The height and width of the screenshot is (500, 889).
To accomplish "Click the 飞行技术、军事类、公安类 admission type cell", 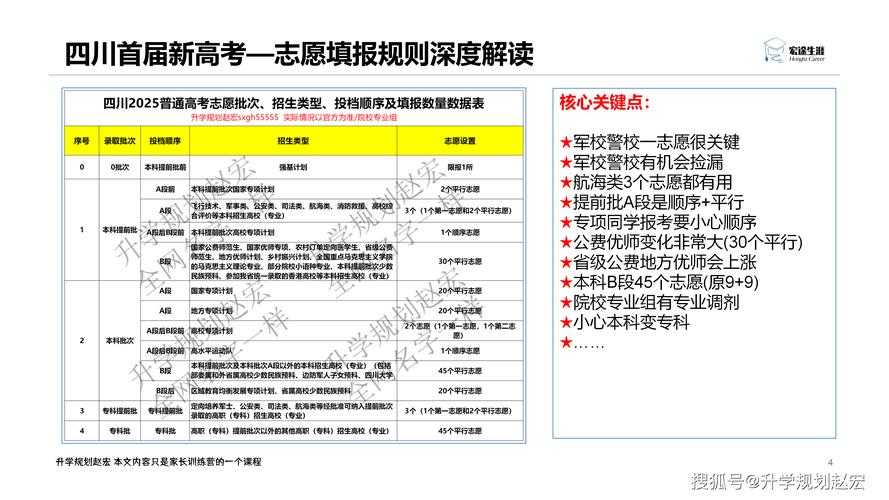I will pos(293,210).
